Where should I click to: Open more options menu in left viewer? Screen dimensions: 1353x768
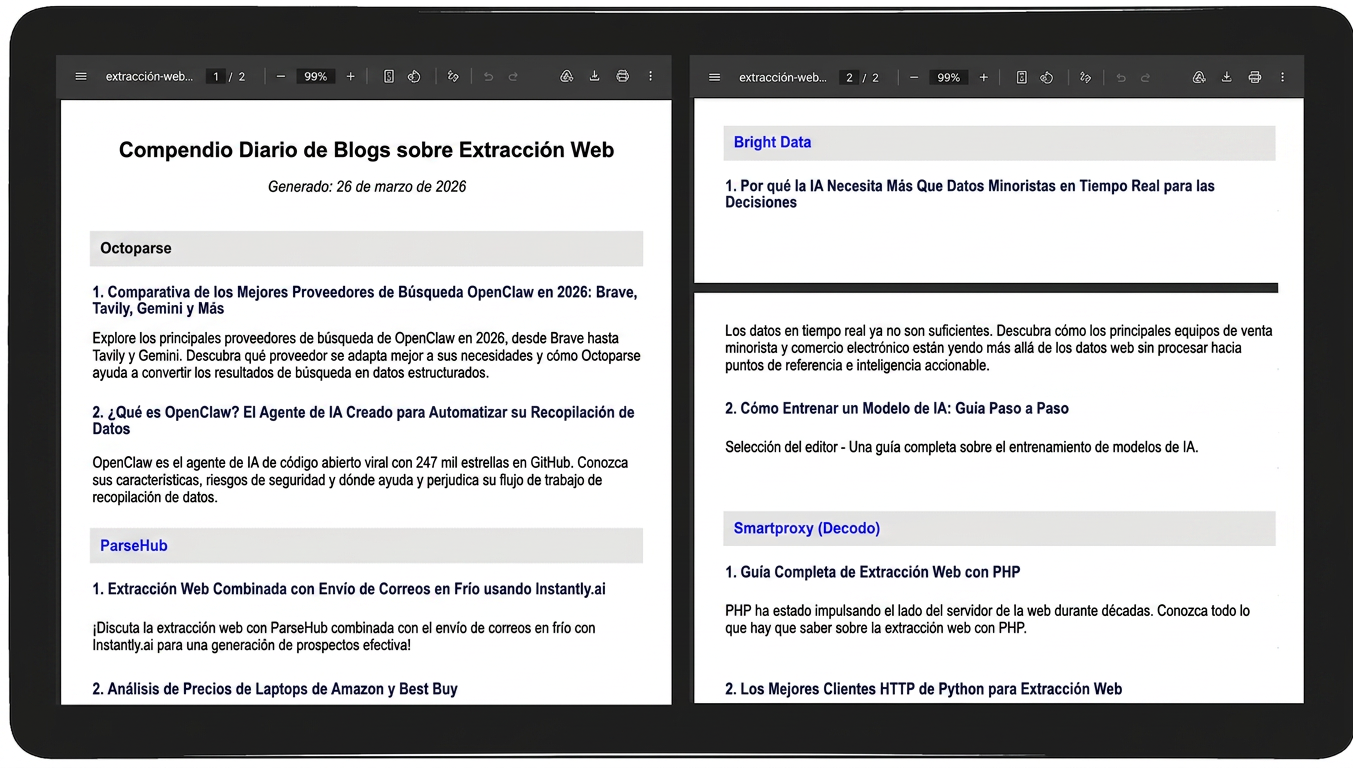tap(650, 77)
